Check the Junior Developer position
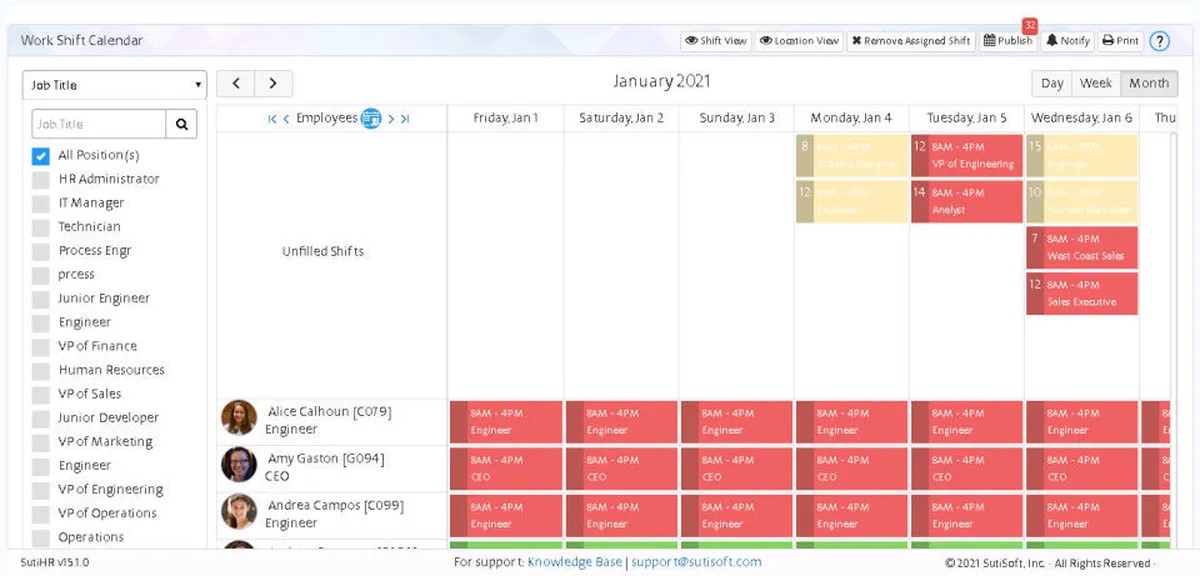1200x576 pixels. [40, 418]
